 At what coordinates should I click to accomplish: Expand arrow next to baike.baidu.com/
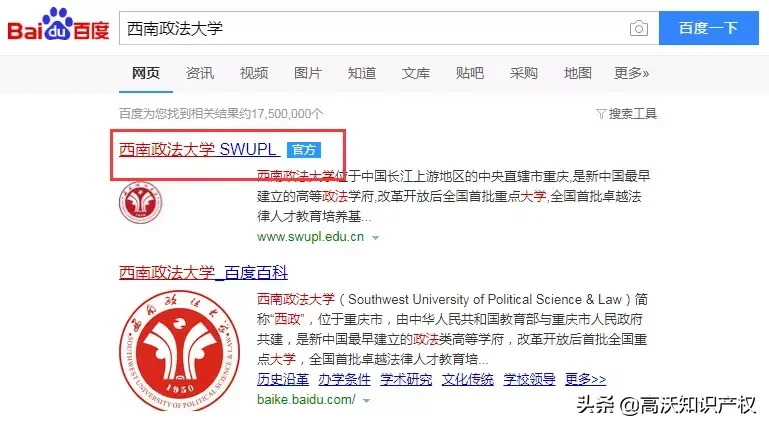pos(366,401)
